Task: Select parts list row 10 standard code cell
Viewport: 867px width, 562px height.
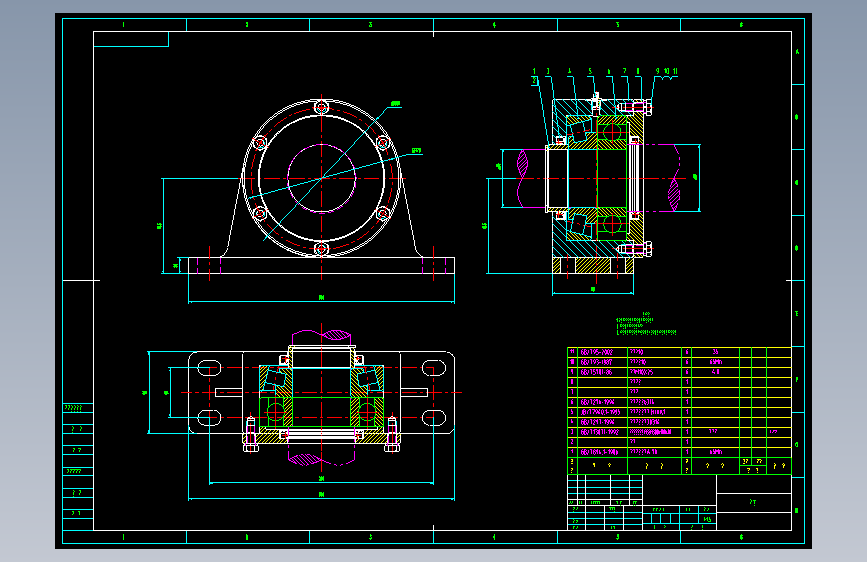Action: [603, 362]
